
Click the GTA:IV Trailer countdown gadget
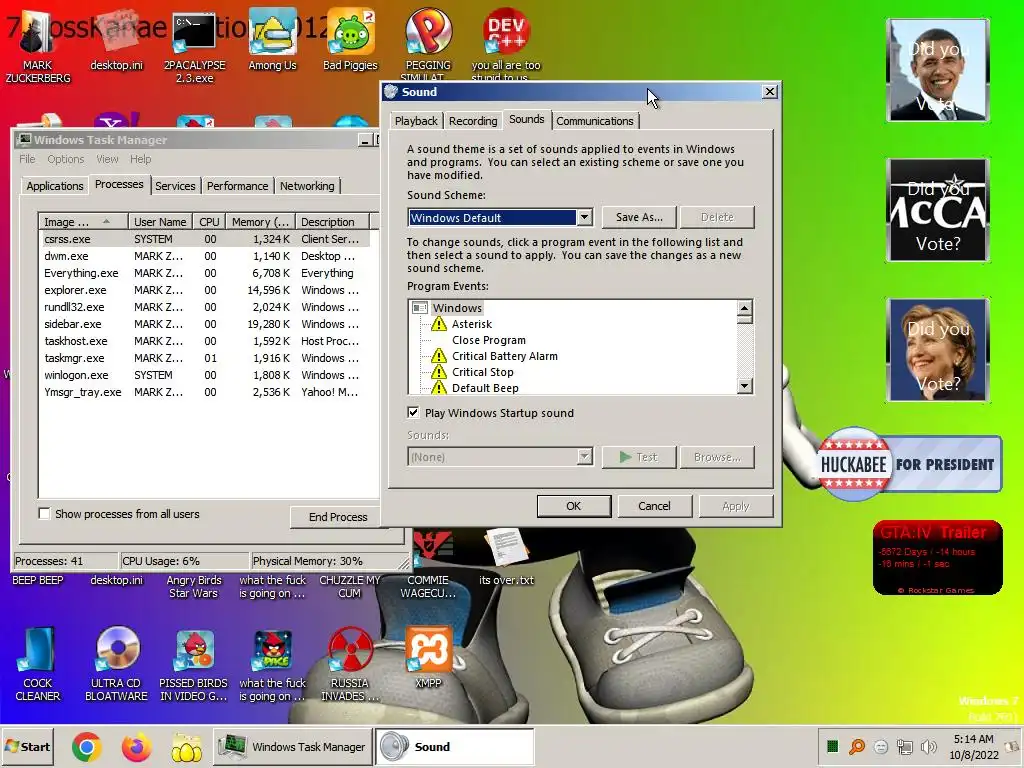938,557
